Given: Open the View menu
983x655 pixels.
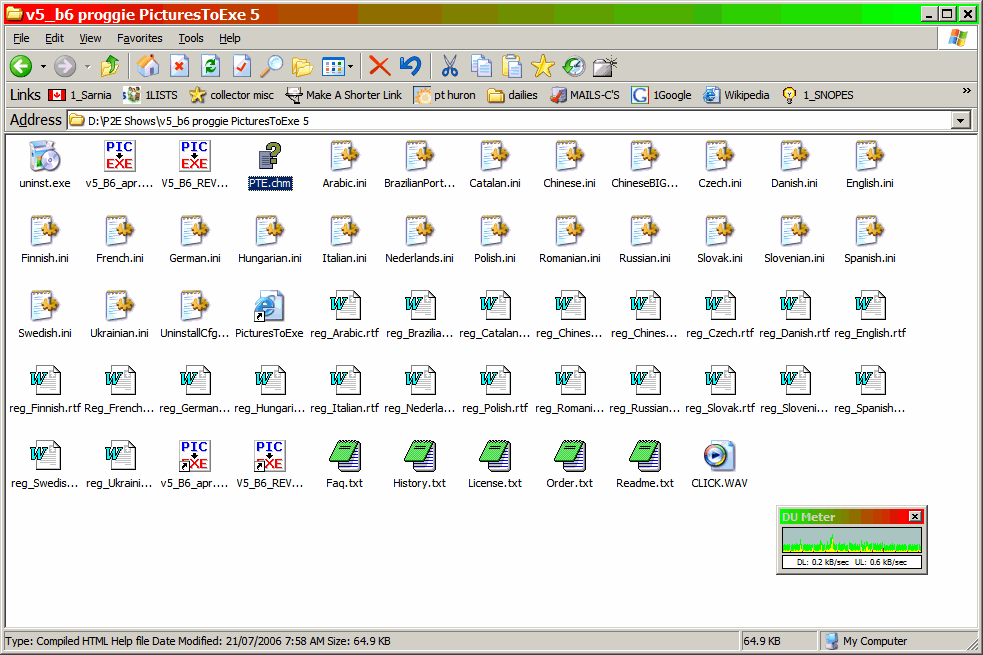Looking at the screenshot, I should [90, 38].
